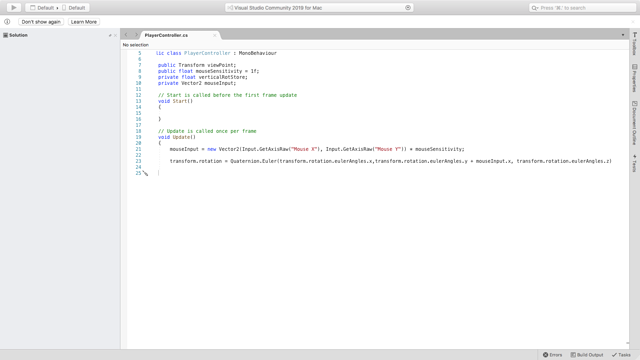This screenshot has width=640, height=360.
Task: Close the PlayerController.cs tab
Action: coord(215,36)
